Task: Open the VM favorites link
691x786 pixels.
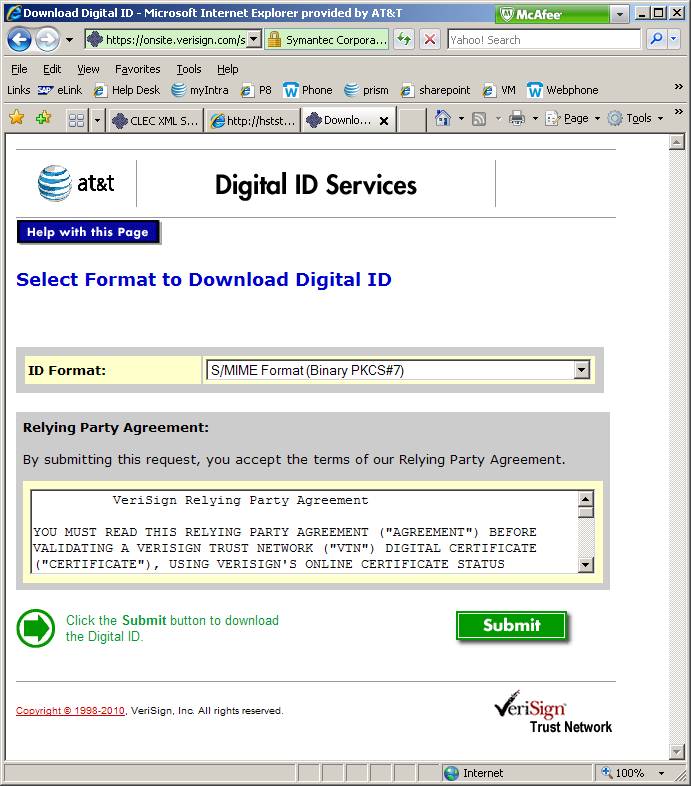Action: 499,90
